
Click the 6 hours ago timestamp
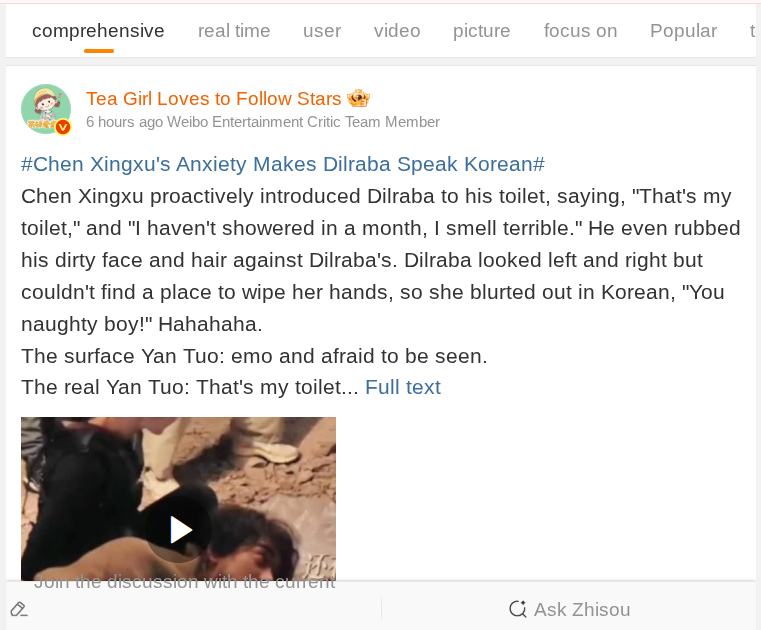pos(124,122)
